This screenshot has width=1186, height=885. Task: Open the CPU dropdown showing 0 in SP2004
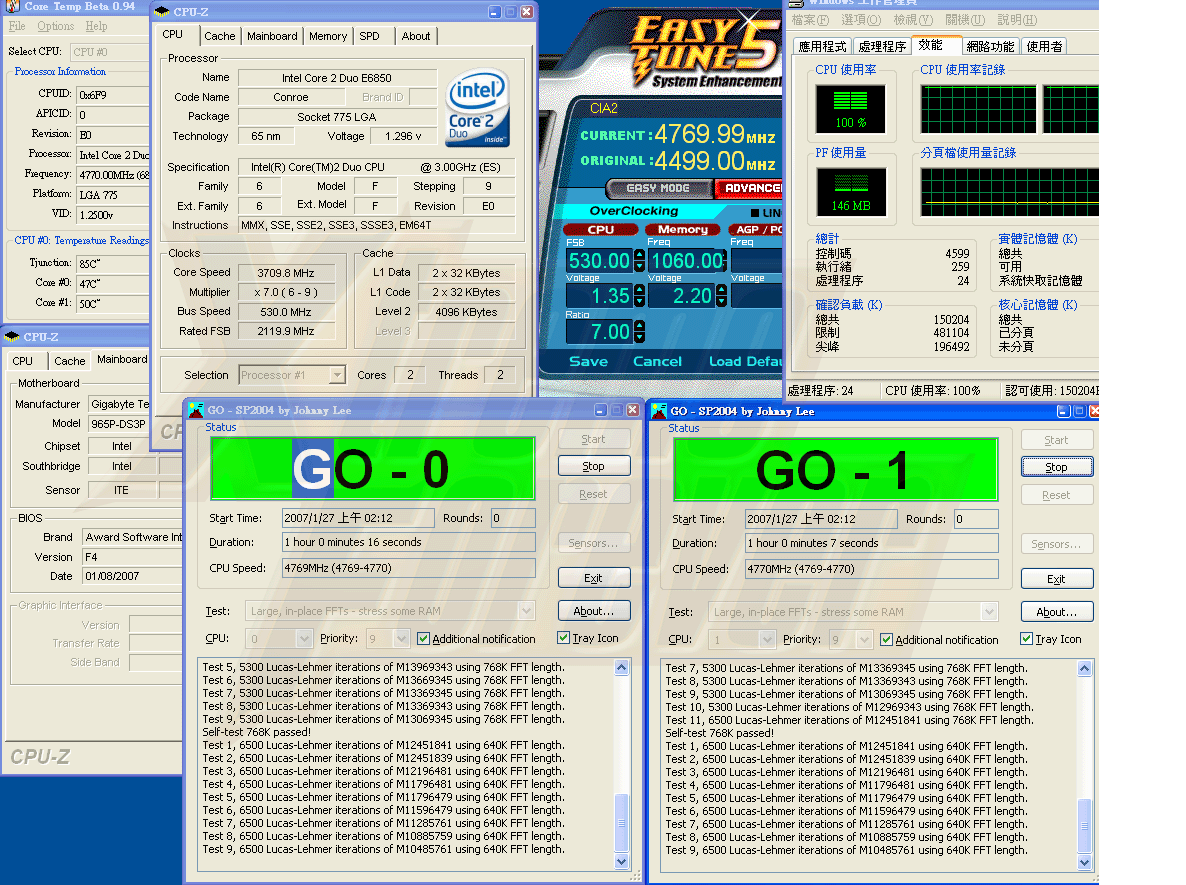304,638
